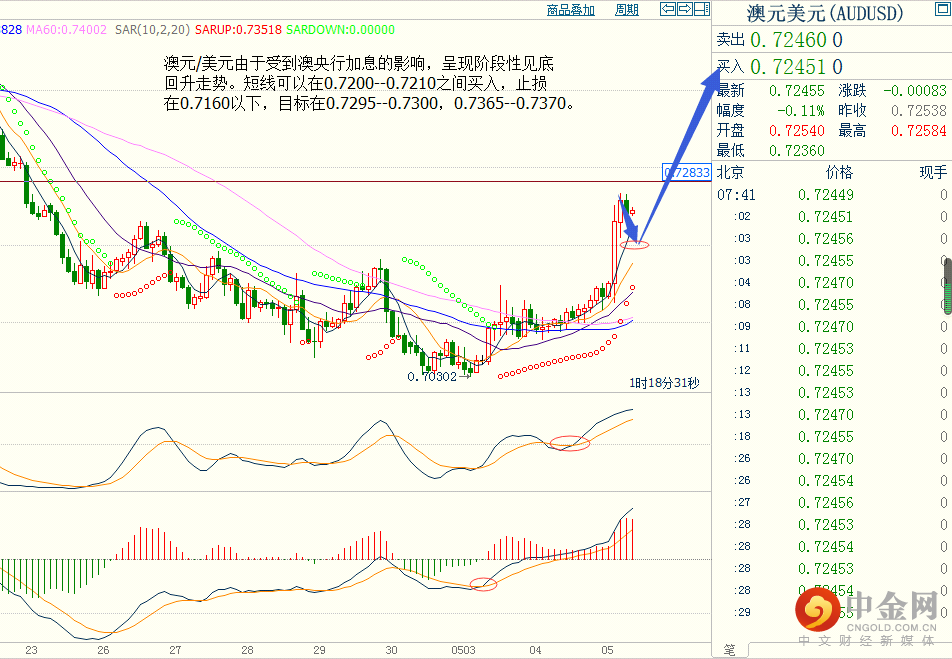Click the 29 date axis label
952x659 pixels.
tap(319, 650)
